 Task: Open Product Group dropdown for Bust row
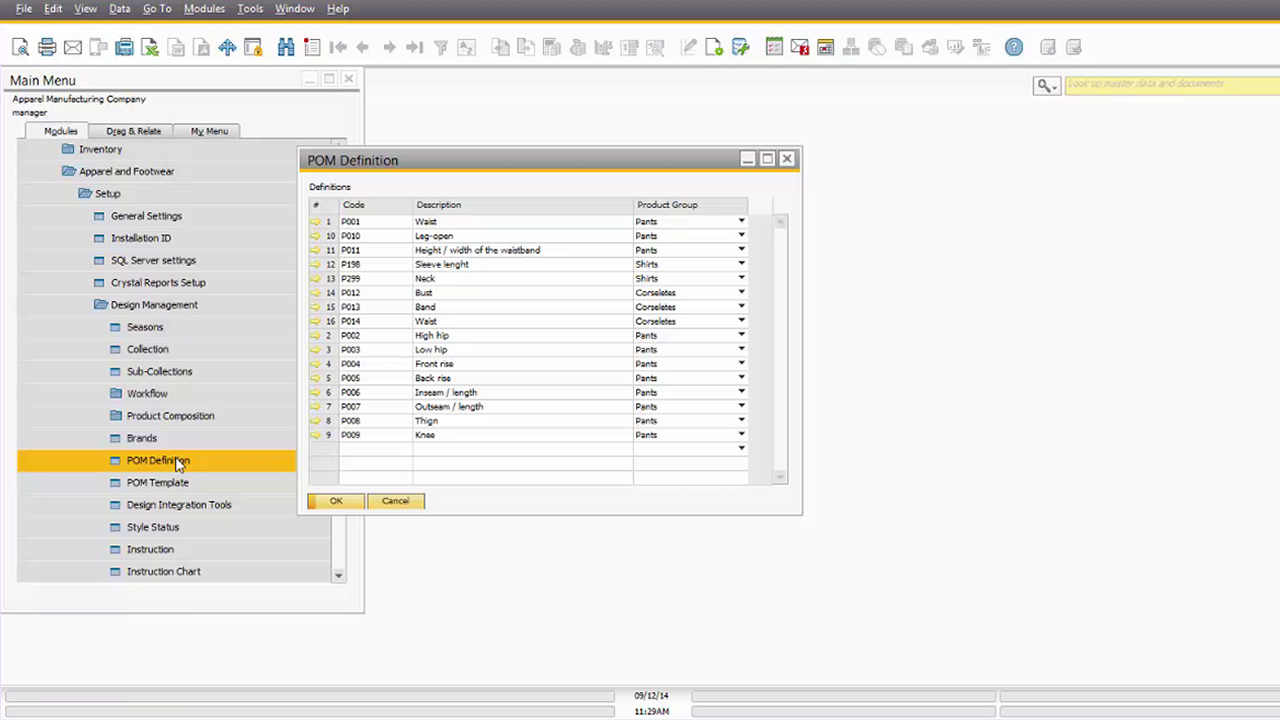pos(741,293)
